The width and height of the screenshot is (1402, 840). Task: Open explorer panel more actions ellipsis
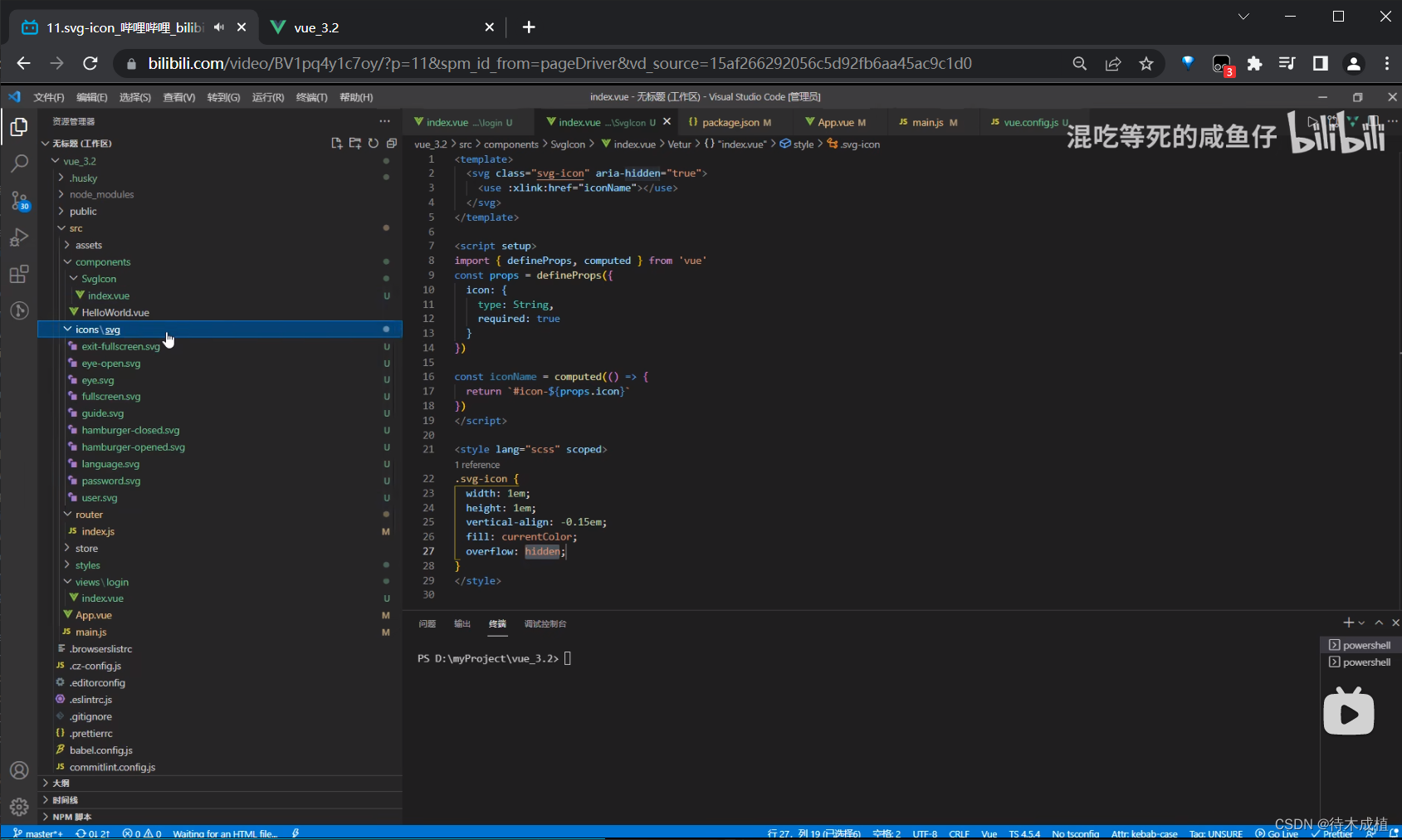click(384, 121)
